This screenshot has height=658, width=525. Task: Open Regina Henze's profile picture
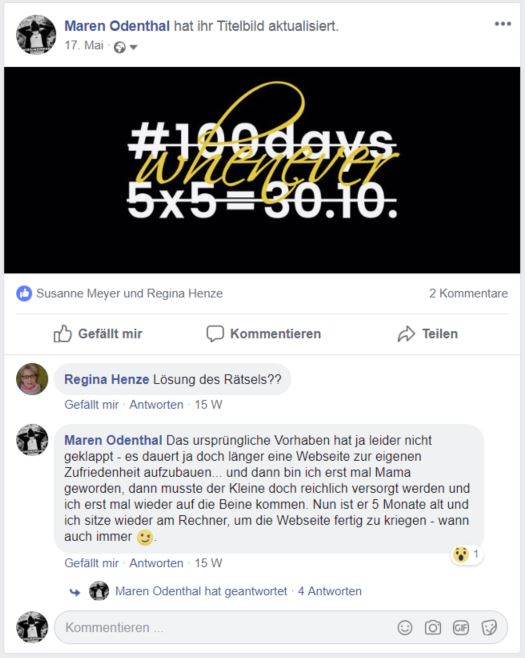[x=32, y=379]
